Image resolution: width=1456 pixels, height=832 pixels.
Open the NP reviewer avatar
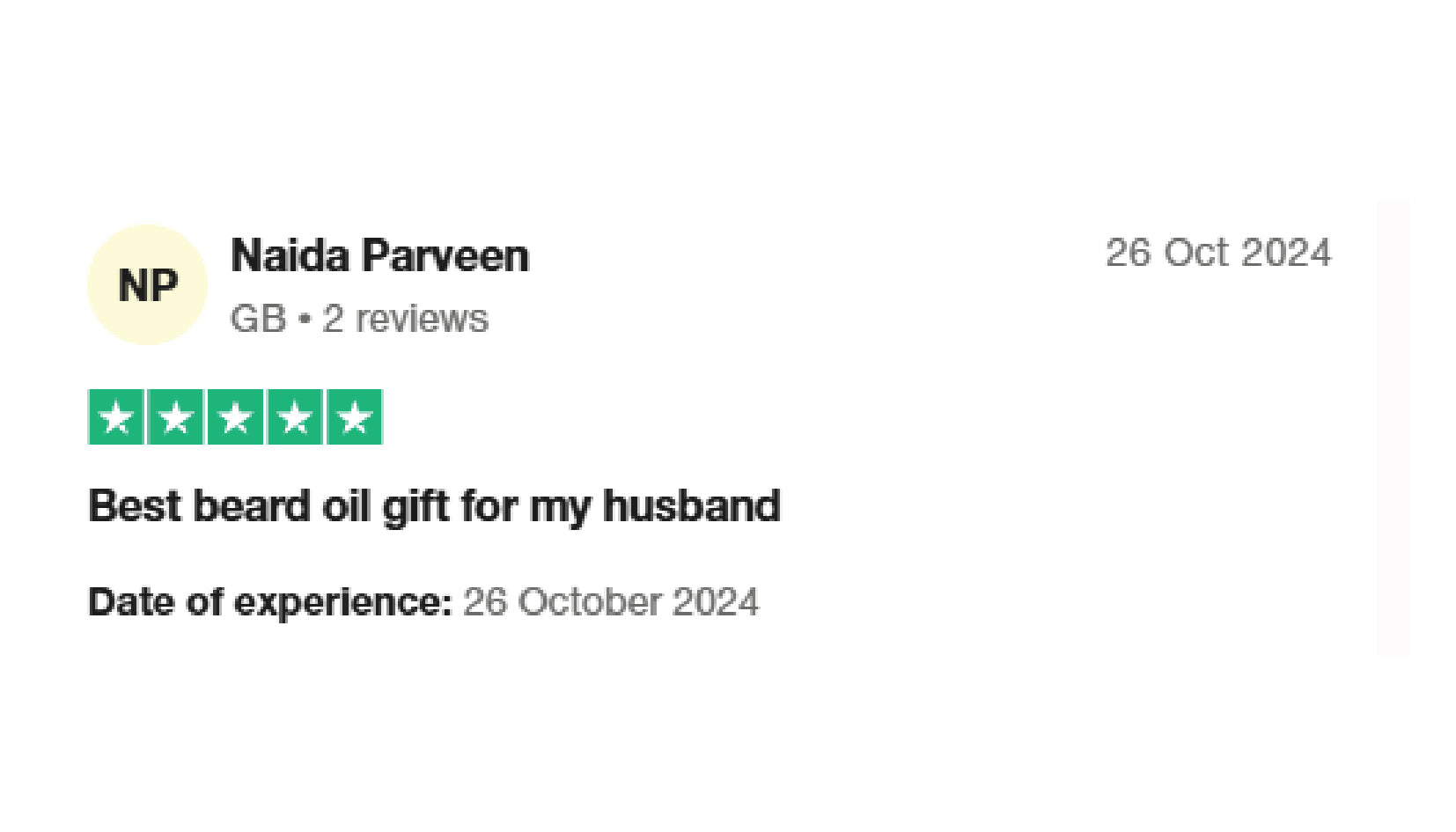click(147, 284)
